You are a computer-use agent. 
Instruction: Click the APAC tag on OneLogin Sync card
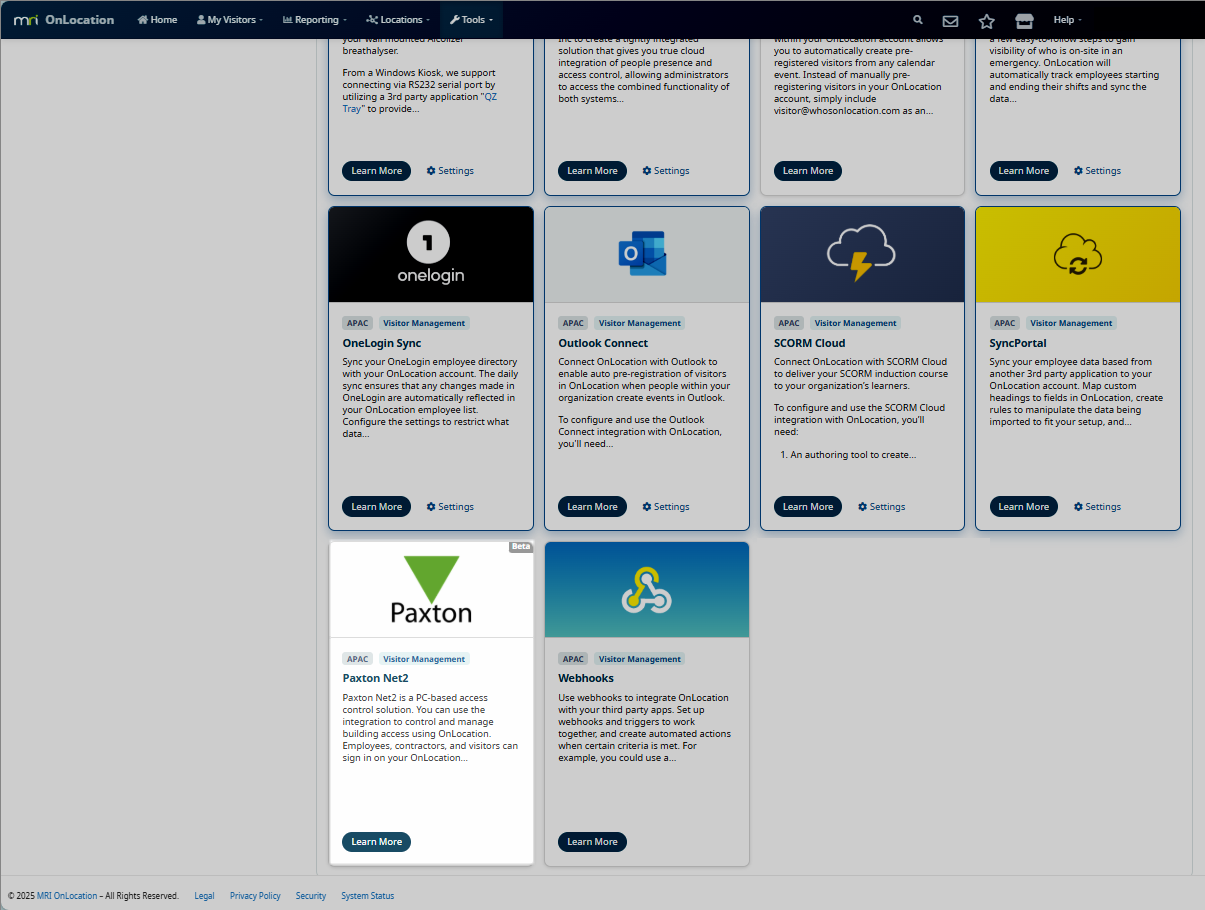click(x=357, y=322)
